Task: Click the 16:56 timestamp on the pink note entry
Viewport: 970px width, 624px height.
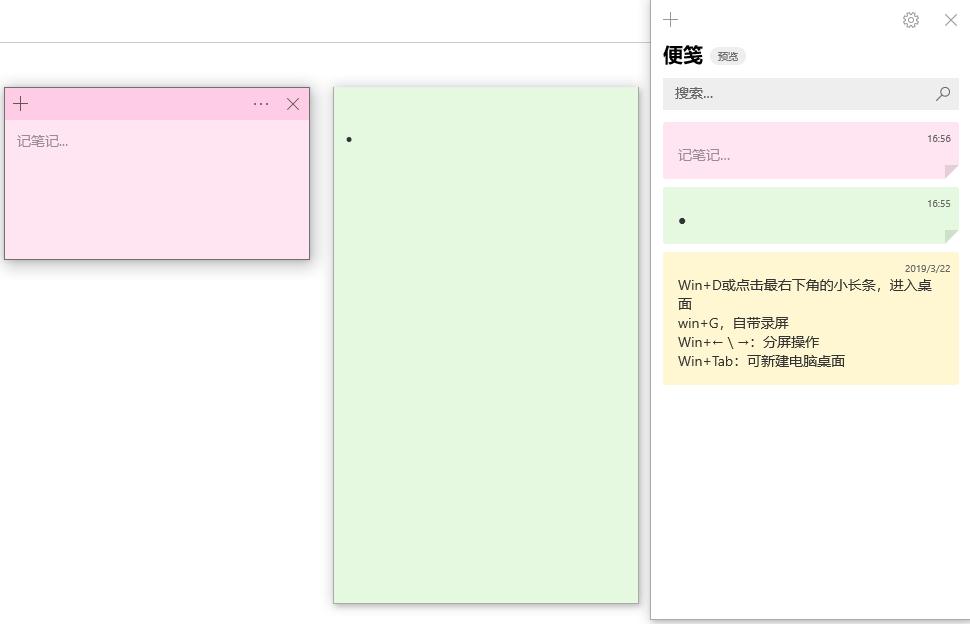Action: point(938,139)
